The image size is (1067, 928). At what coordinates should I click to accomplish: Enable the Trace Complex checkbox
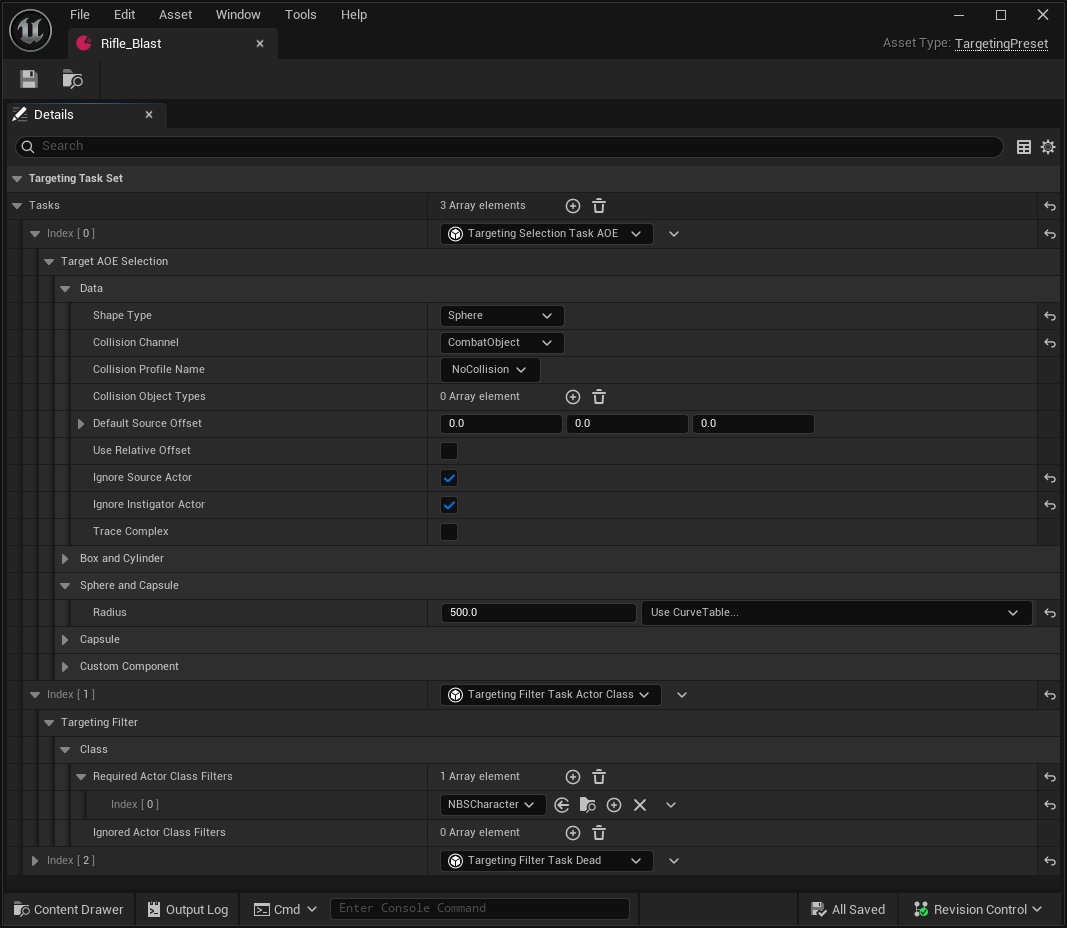pyautogui.click(x=449, y=532)
